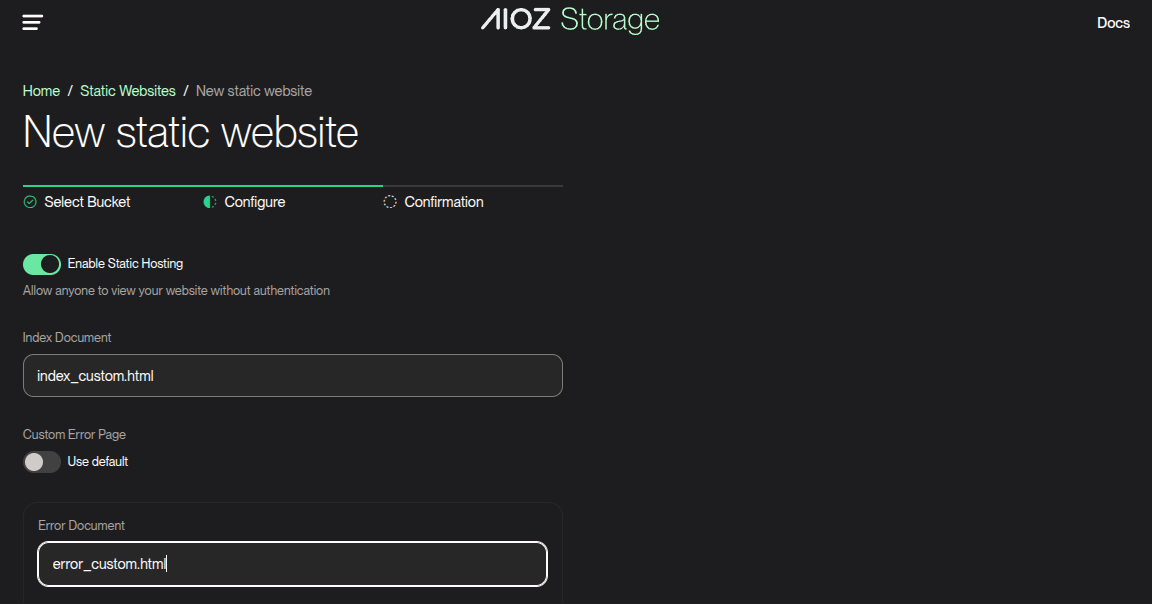Click the AIOZ Storage logo
Image resolution: width=1152 pixels, height=604 pixels.
pos(570,20)
